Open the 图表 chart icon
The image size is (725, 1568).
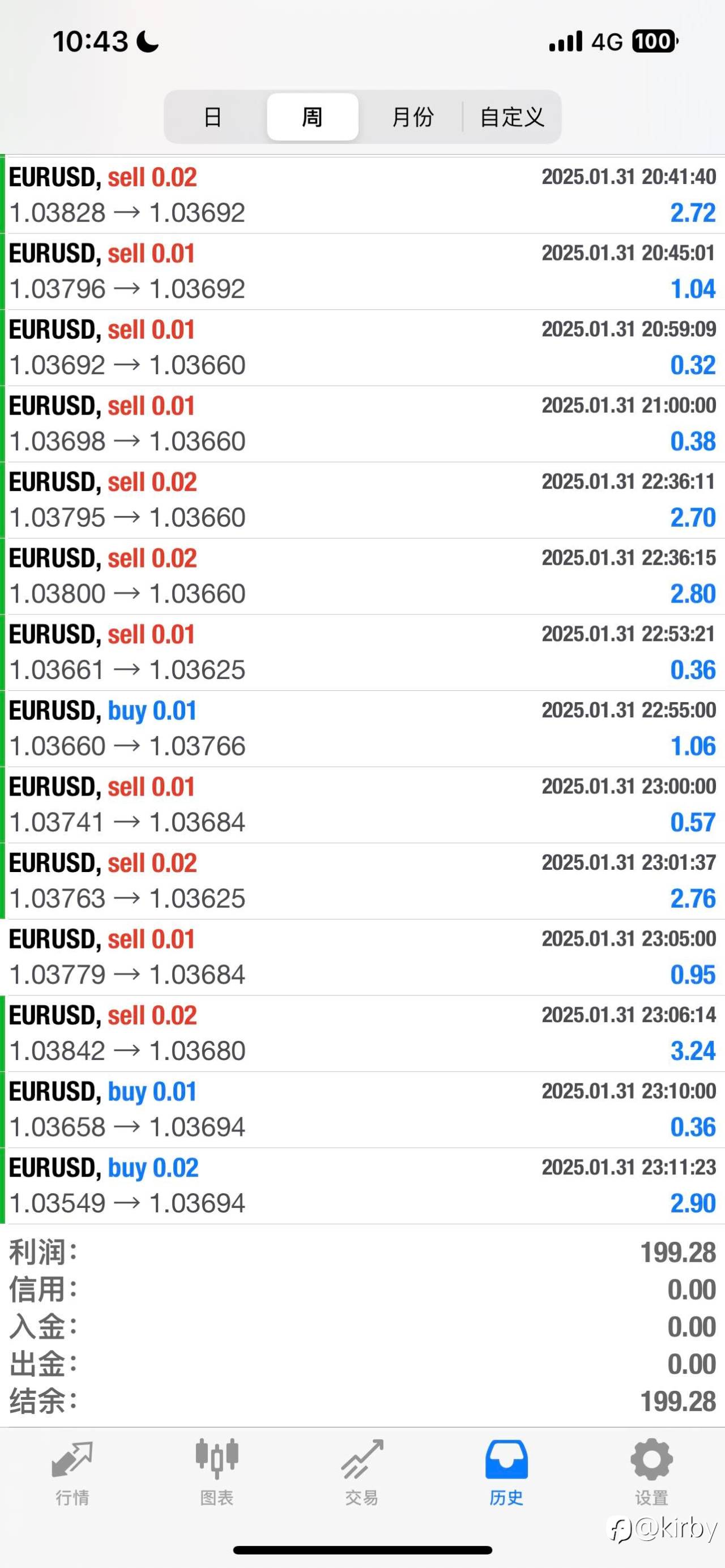pos(217,1460)
